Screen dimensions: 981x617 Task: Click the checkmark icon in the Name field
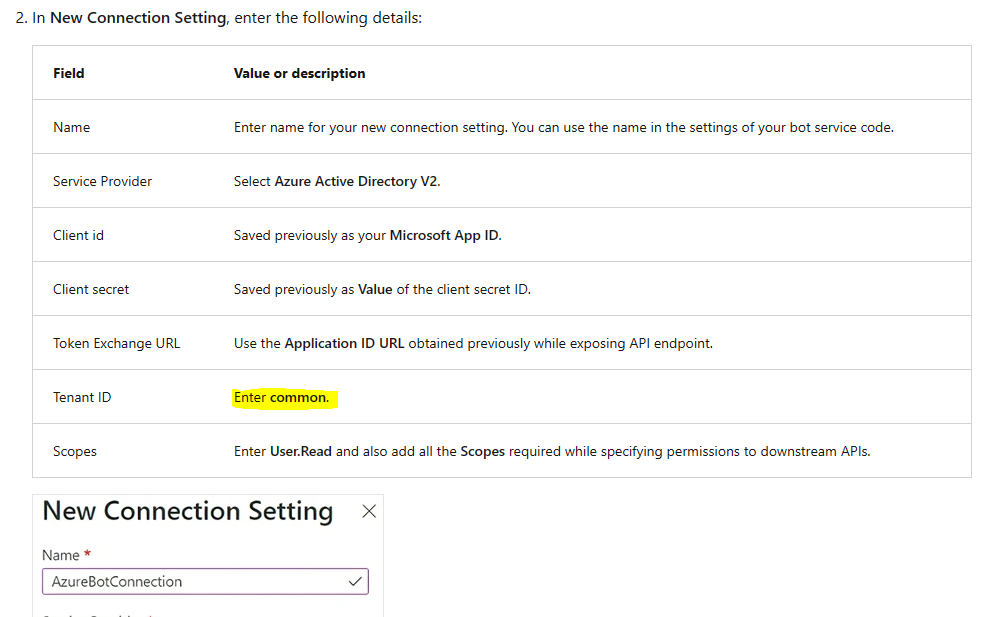355,581
